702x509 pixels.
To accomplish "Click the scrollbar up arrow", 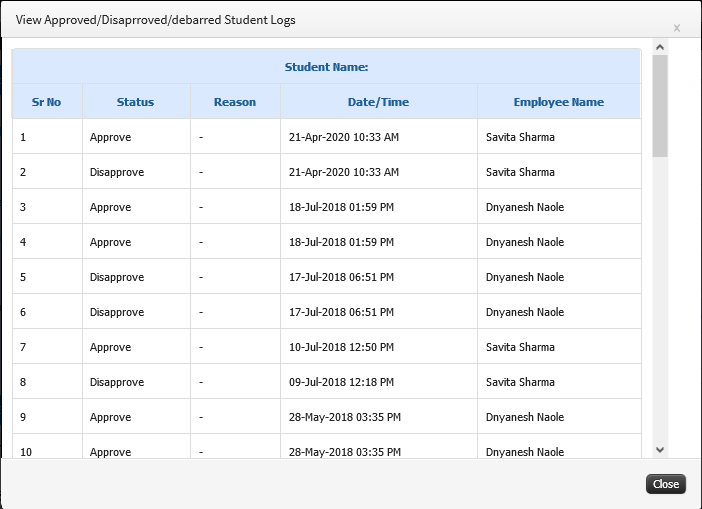I will pos(660,47).
